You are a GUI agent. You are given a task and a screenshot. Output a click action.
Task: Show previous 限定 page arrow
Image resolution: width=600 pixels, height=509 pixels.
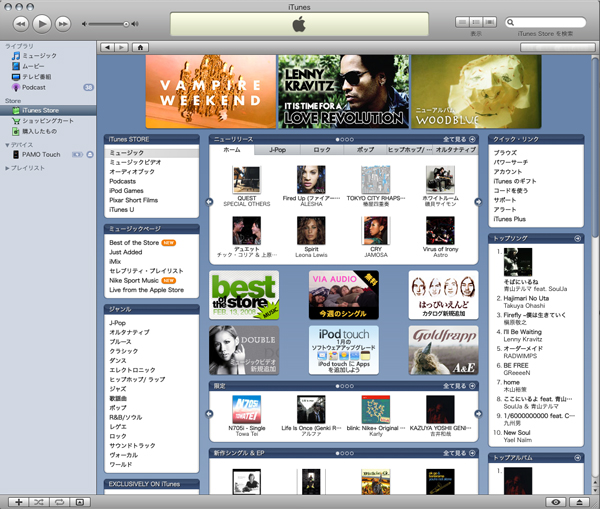click(x=209, y=414)
